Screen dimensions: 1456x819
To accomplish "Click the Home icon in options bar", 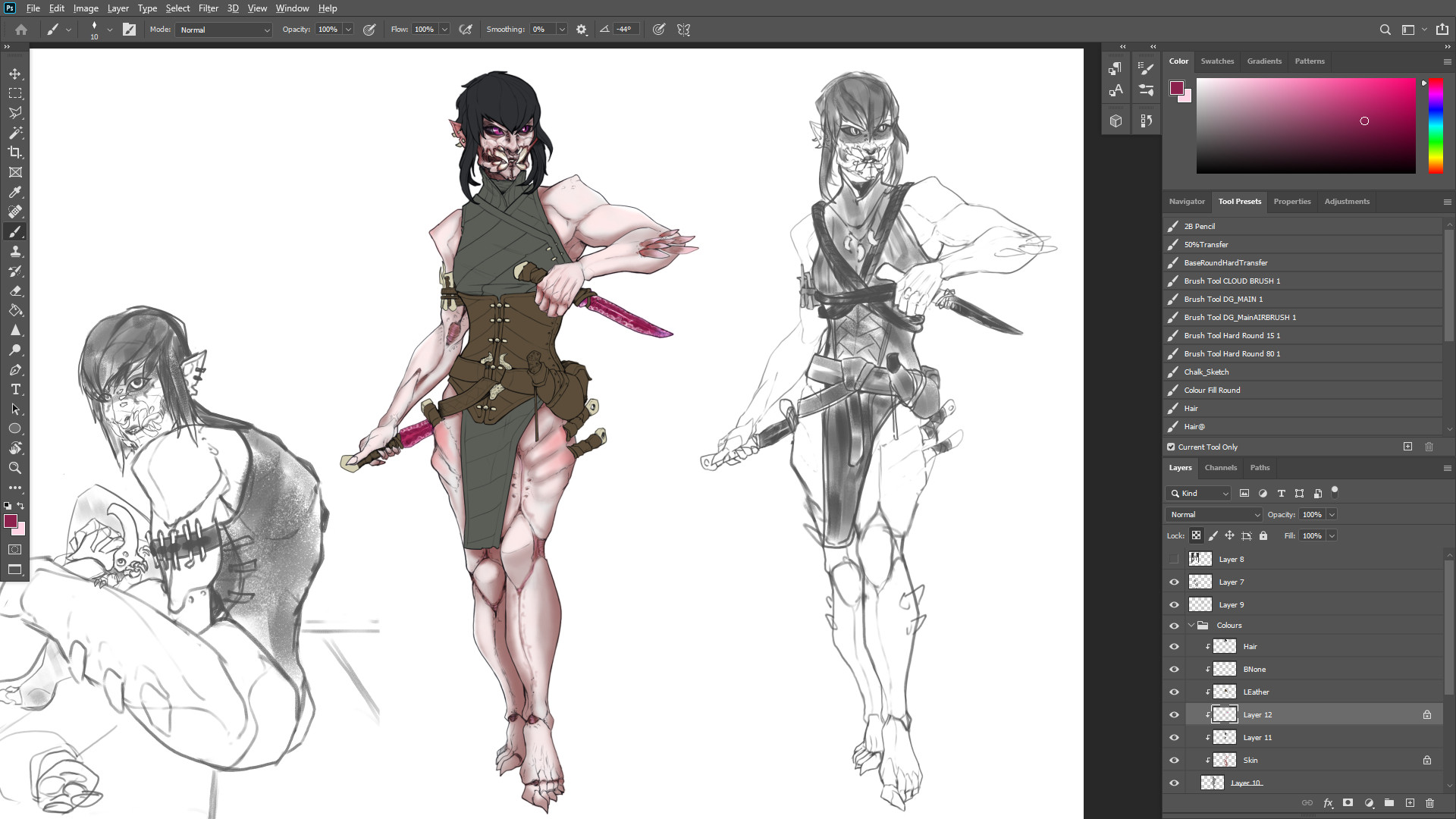I will point(21,30).
